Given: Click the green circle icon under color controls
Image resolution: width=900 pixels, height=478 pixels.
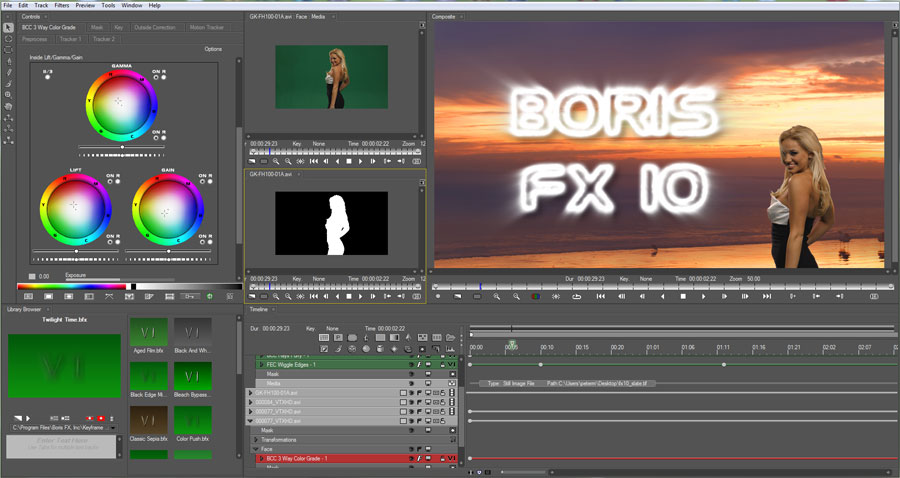Looking at the screenshot, I should [210, 296].
